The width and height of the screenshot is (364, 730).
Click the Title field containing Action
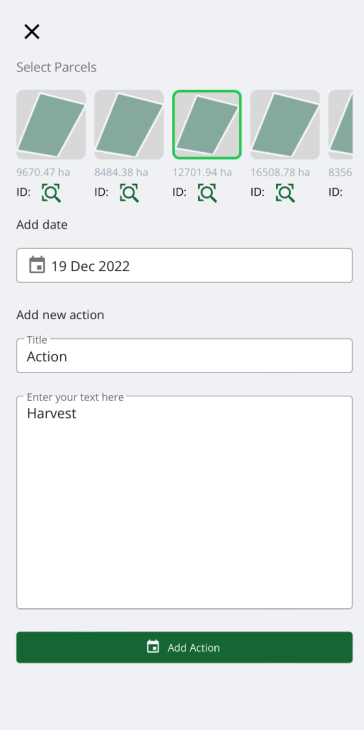coord(184,356)
